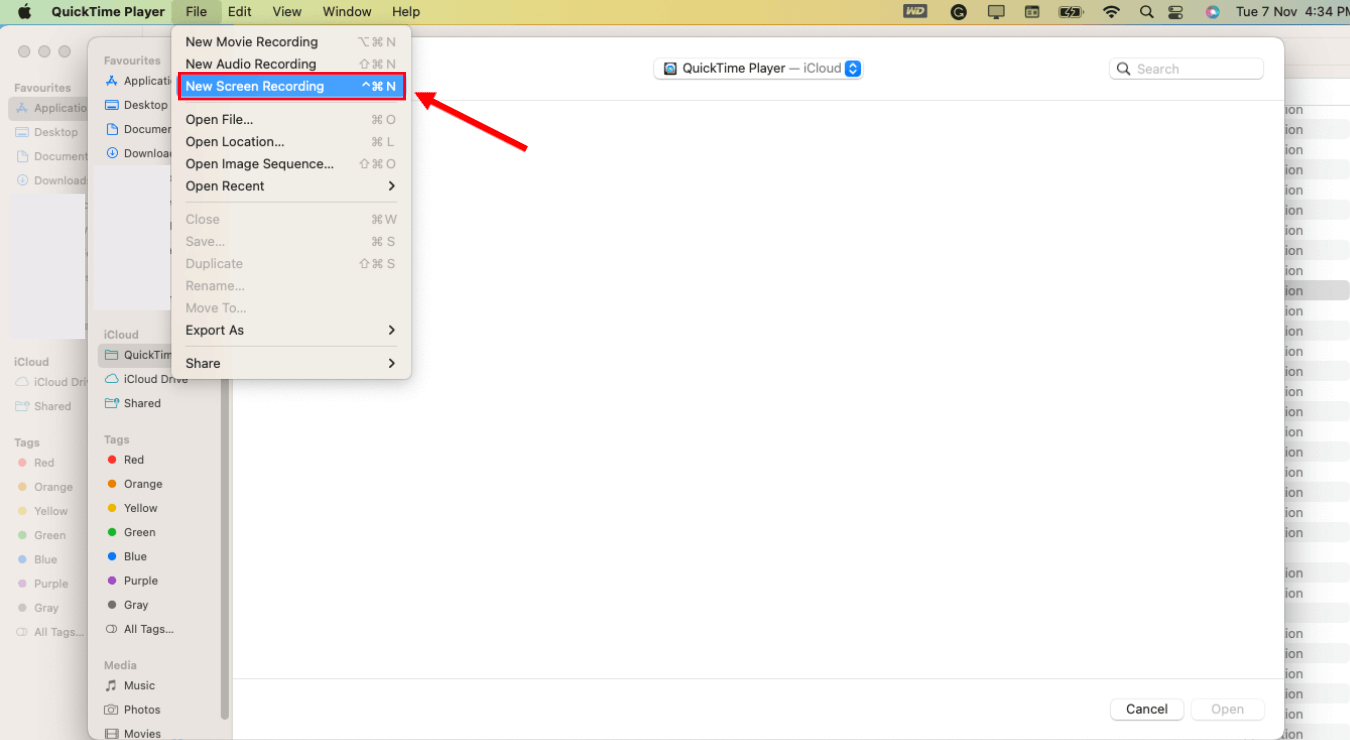The width and height of the screenshot is (1350, 740).
Task: Choose New Movie Recording menu entry
Action: point(291,42)
